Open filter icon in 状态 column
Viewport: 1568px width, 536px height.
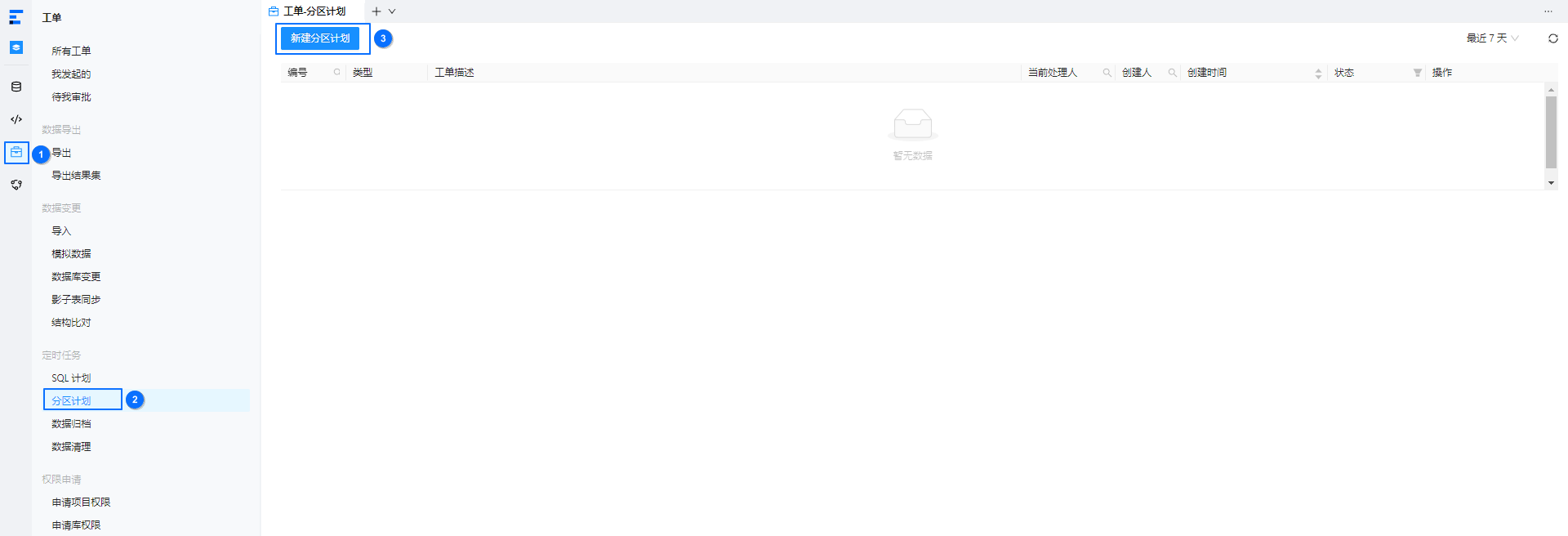coord(1417,73)
